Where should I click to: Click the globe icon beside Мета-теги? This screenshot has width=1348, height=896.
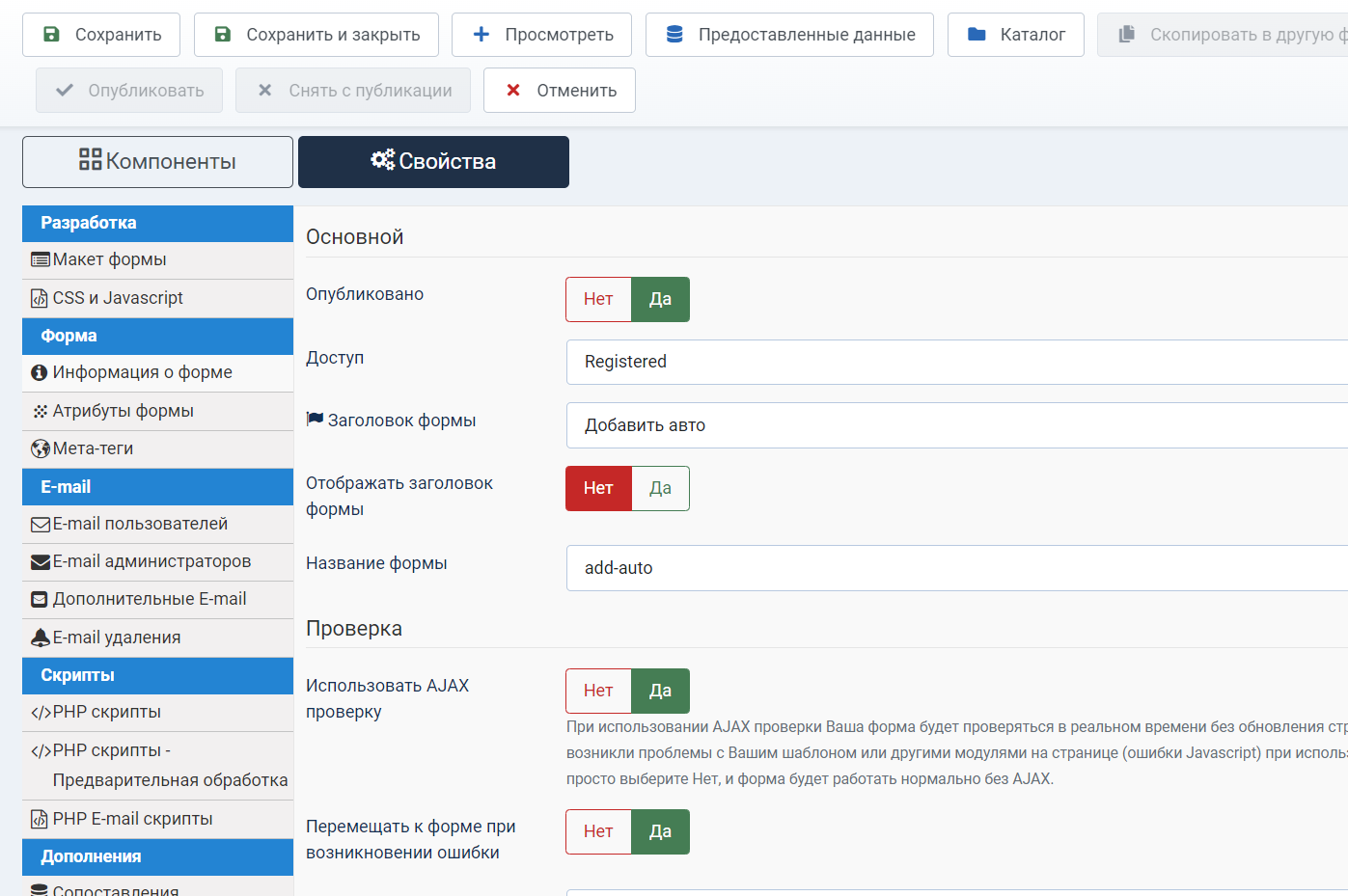click(x=40, y=449)
